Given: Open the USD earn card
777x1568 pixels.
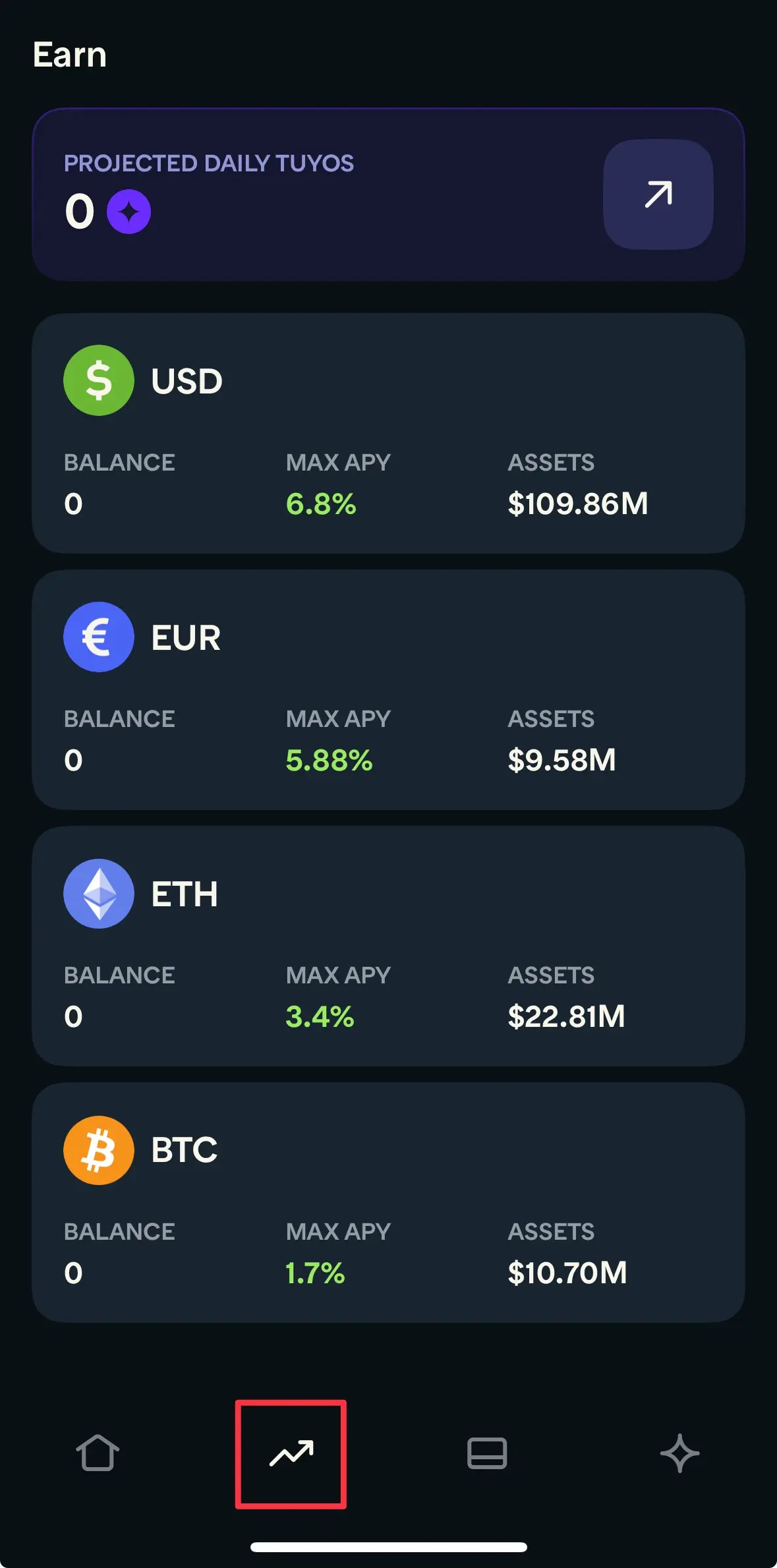Looking at the screenshot, I should [388, 433].
